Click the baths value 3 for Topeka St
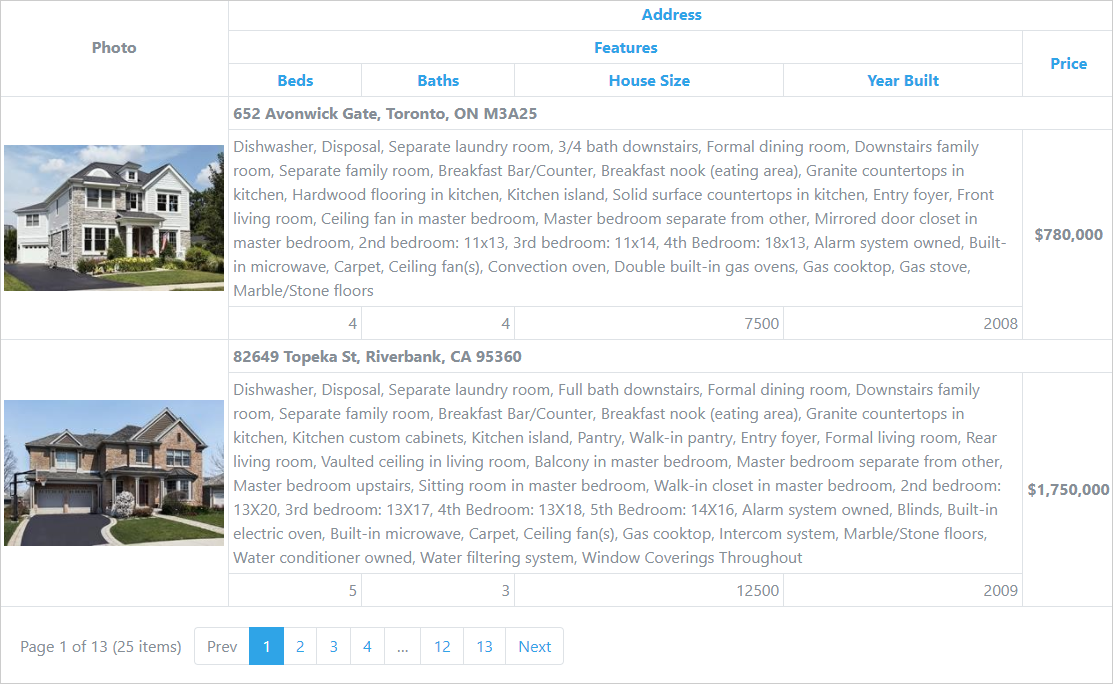Viewport: 1113px width, 684px height. [505, 590]
